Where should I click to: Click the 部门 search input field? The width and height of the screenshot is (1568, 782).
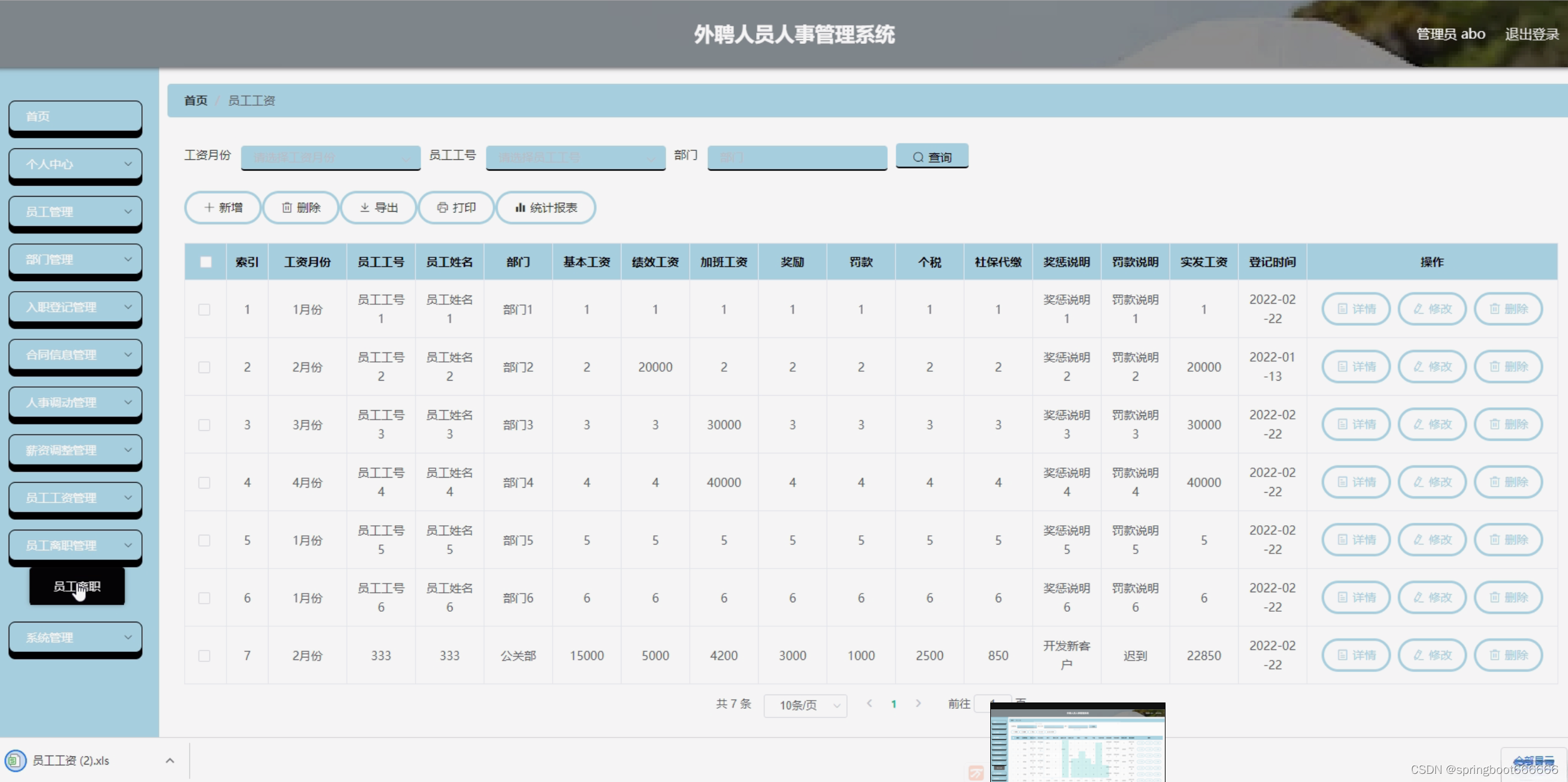[797, 157]
